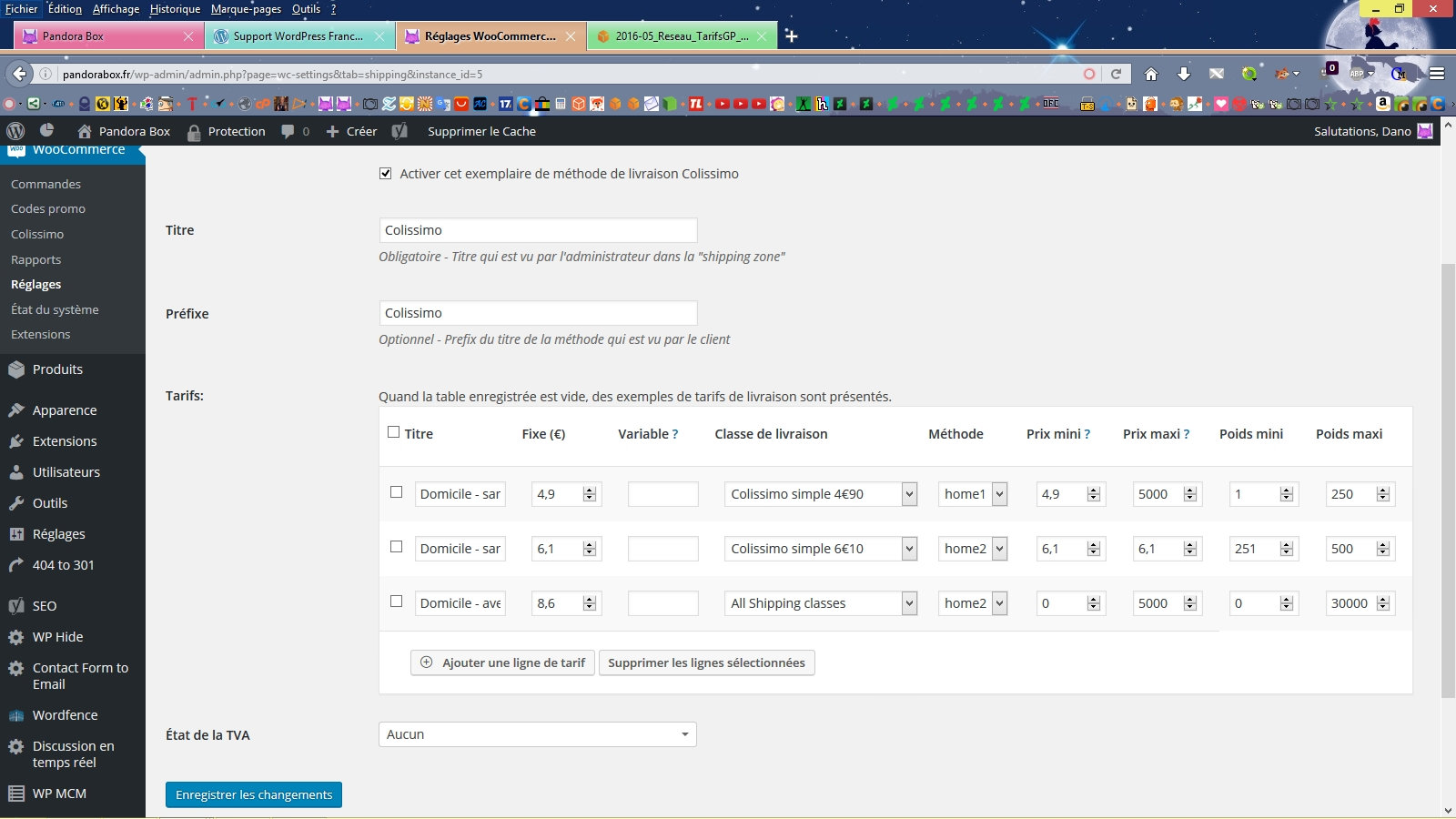Open a new browser tab with plus icon
Viewport: 1456px width, 819px height.
pos(792,35)
